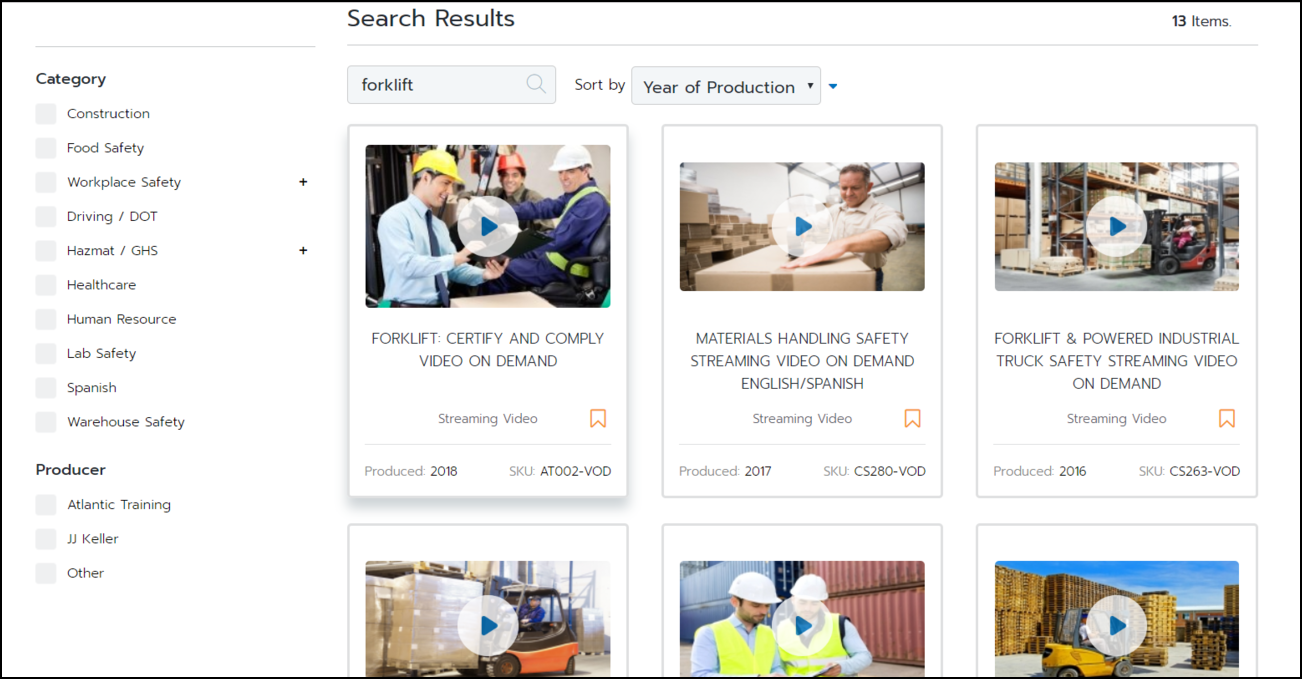Check the Atlantic Training producer filter

[46, 505]
